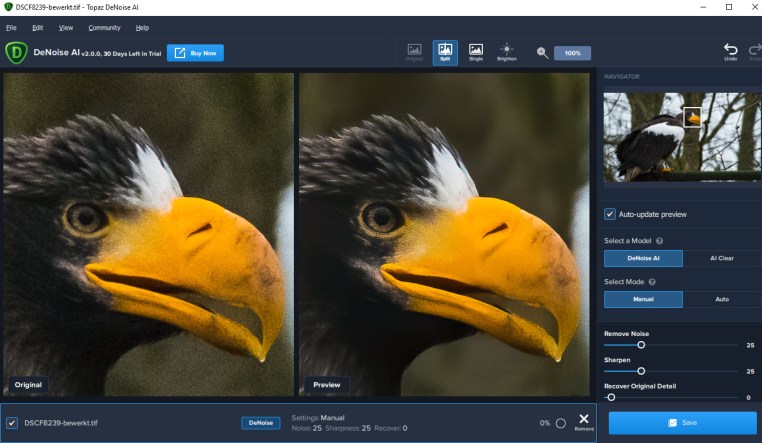Click the Save button
The width and height of the screenshot is (762, 443).
click(681, 423)
